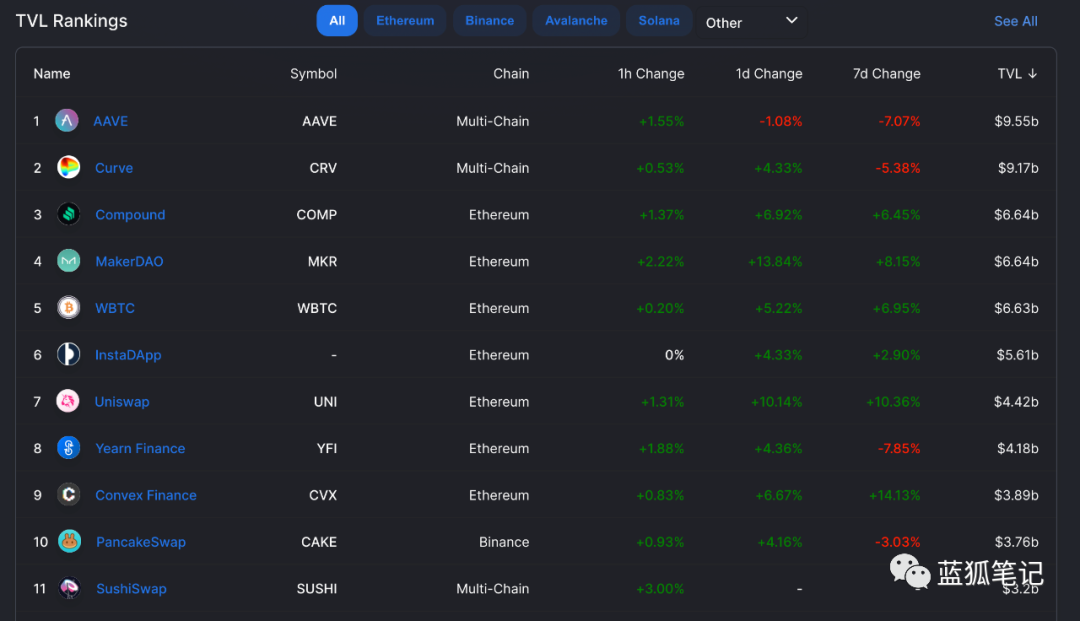Click AAVE's -7.07% 7d change
The height and width of the screenshot is (621, 1080).
click(x=899, y=121)
